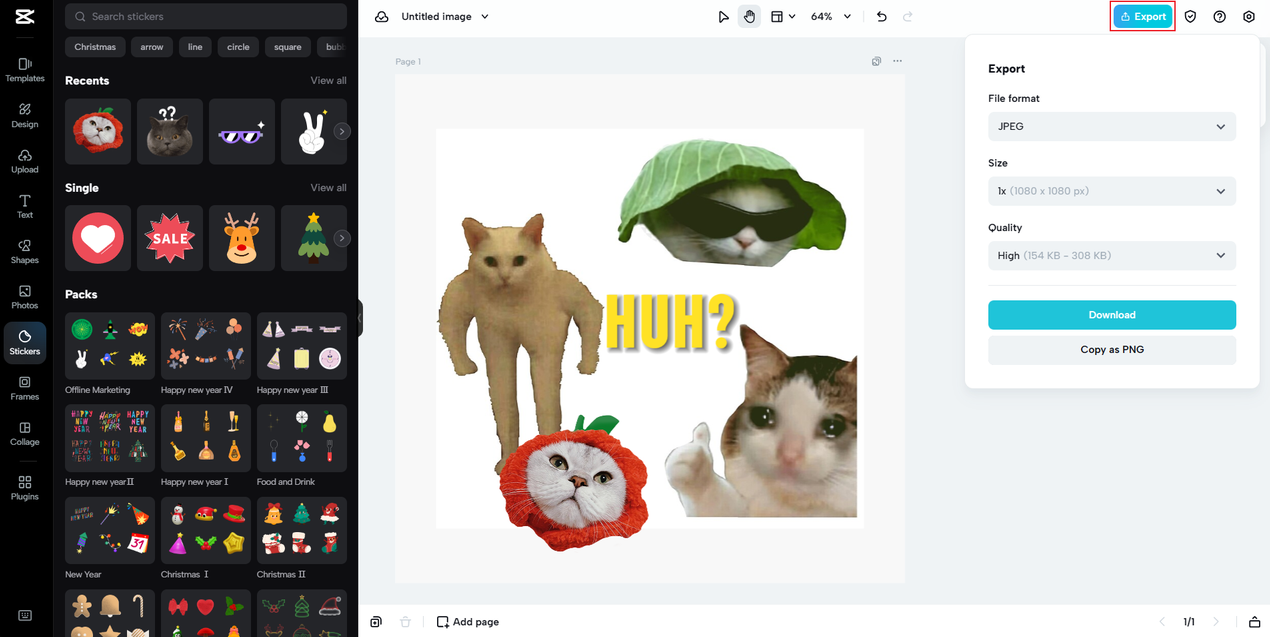Open the Photos sidebar panel
This screenshot has width=1270, height=637.
click(x=25, y=297)
